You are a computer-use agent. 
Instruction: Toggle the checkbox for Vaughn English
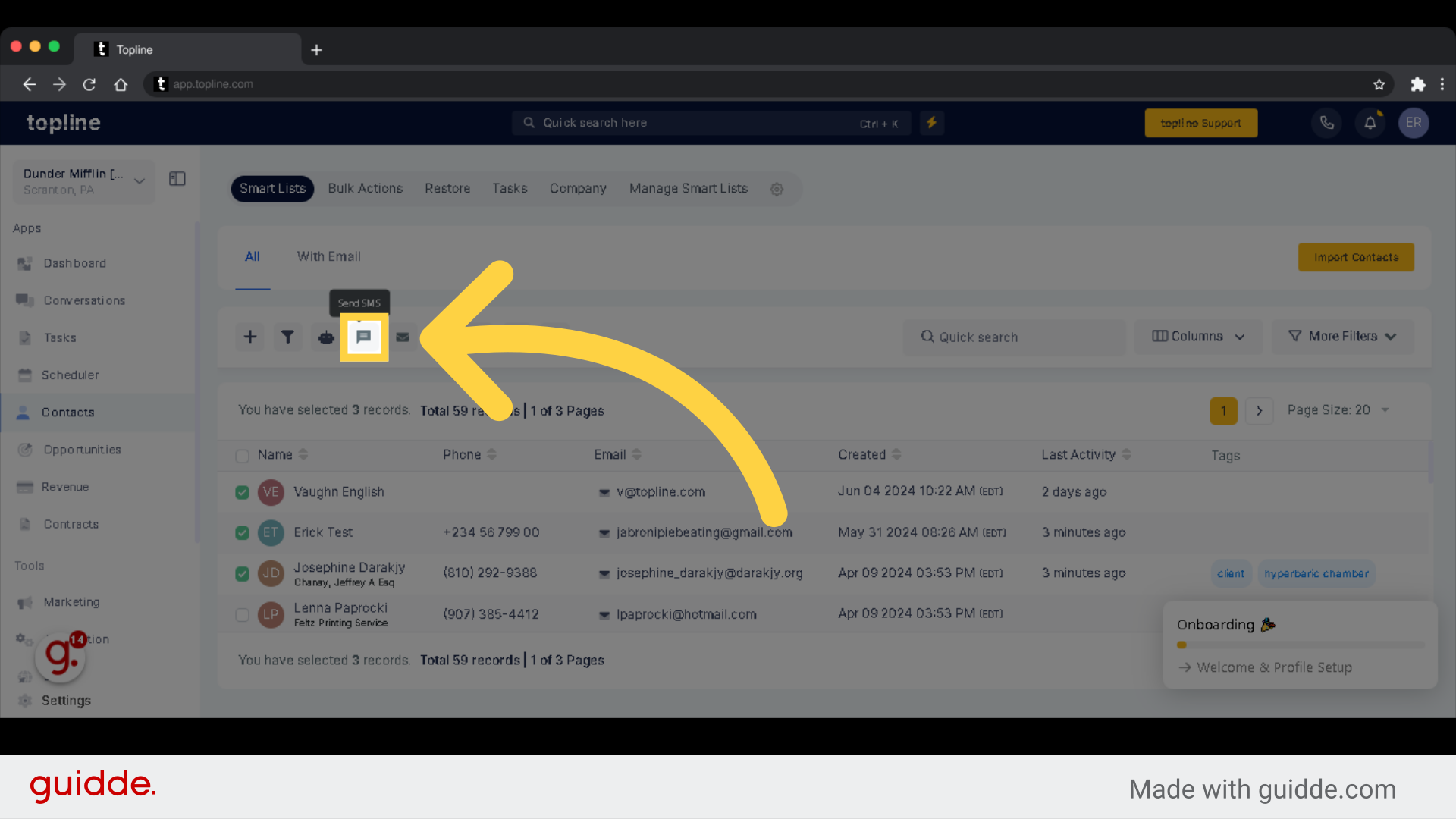pyautogui.click(x=241, y=491)
